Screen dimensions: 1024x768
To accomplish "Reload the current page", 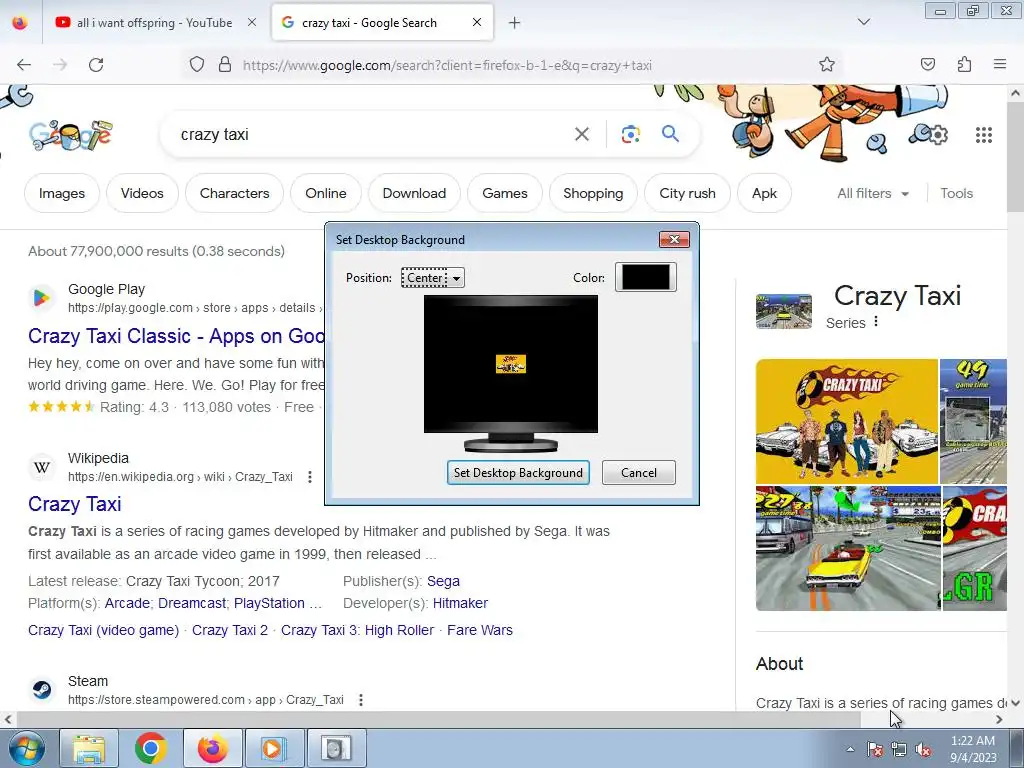I will click(96, 65).
